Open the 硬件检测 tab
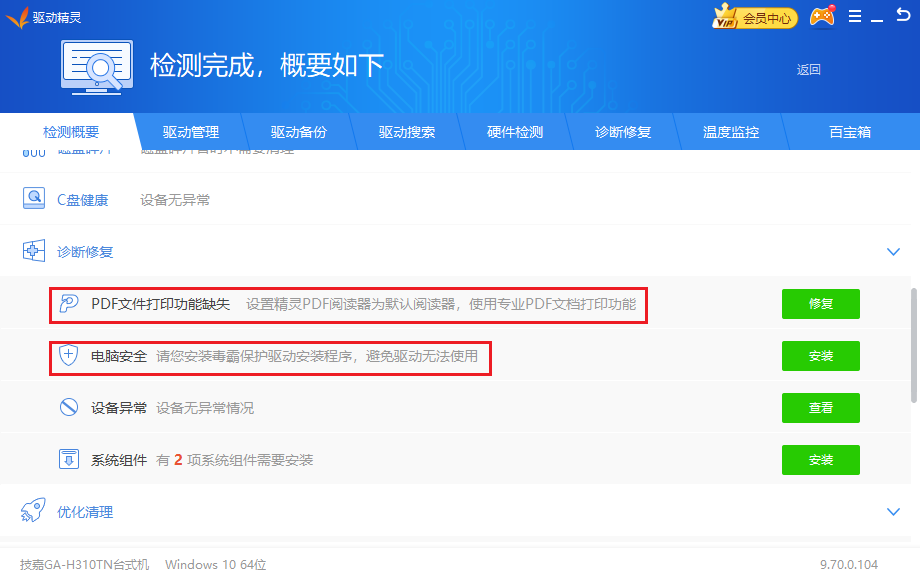Screen dimensions: 920x580 click(x=515, y=132)
